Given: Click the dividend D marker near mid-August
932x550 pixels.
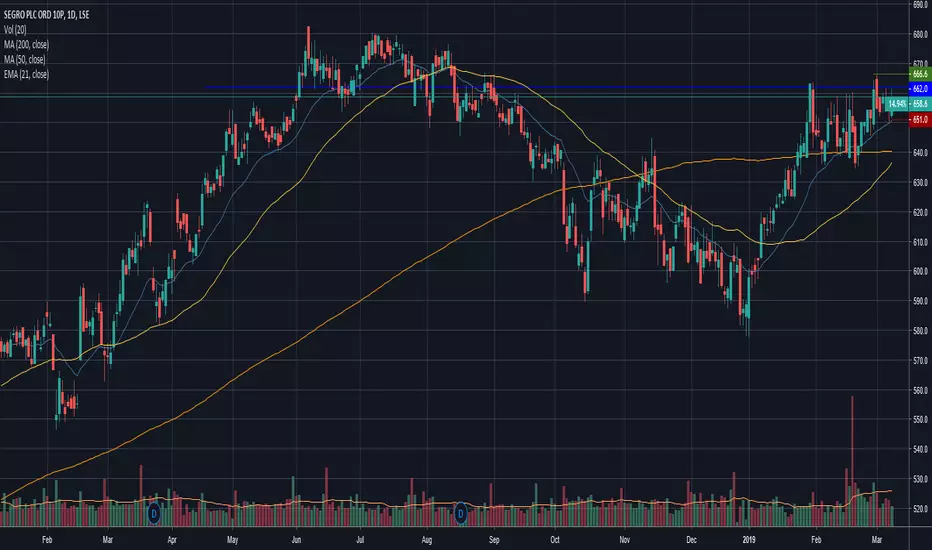Looking at the screenshot, I should (460, 513).
